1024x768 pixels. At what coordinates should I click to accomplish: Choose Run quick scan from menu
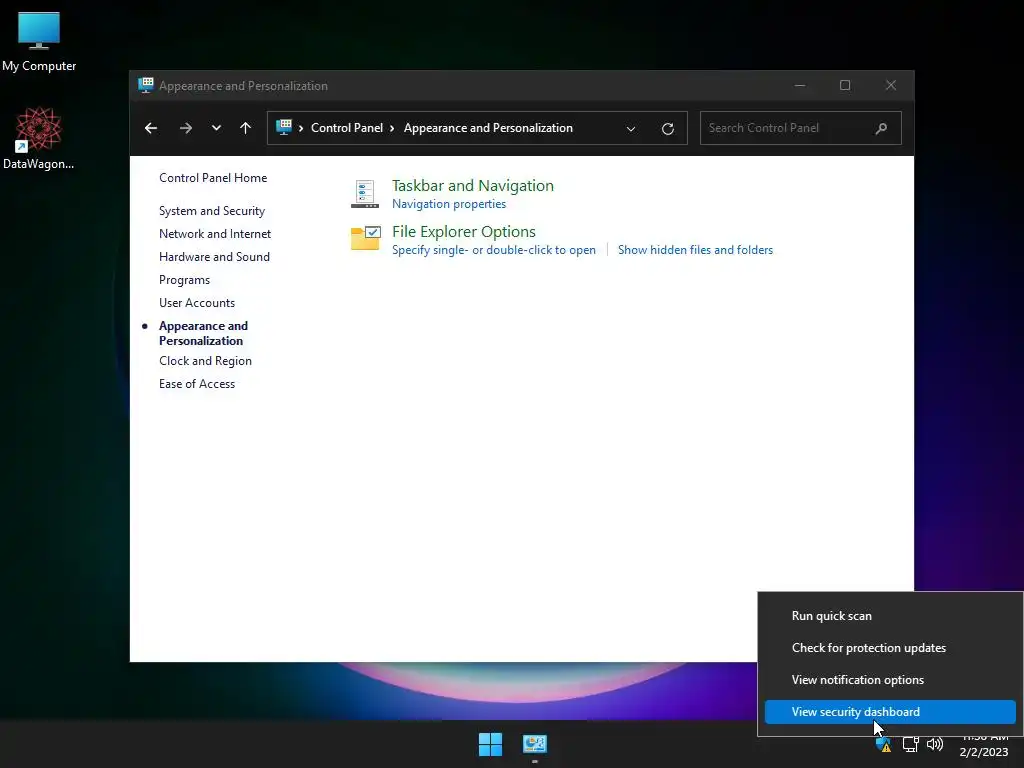tap(890, 616)
